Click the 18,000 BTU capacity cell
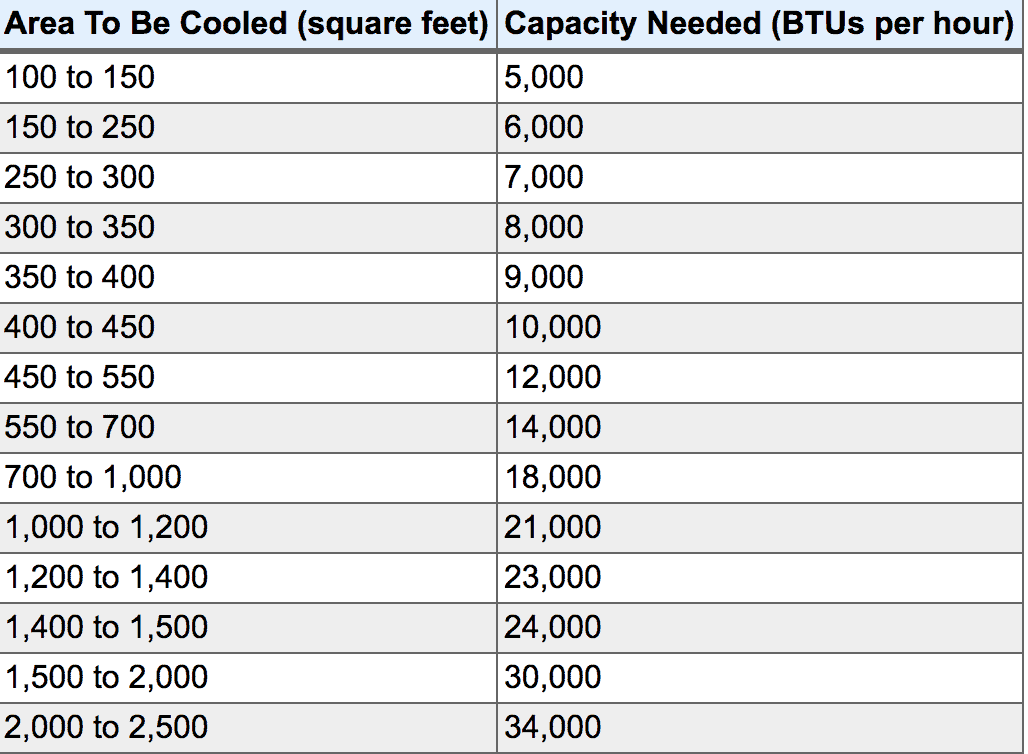The width and height of the screenshot is (1028, 754). [x=553, y=477]
